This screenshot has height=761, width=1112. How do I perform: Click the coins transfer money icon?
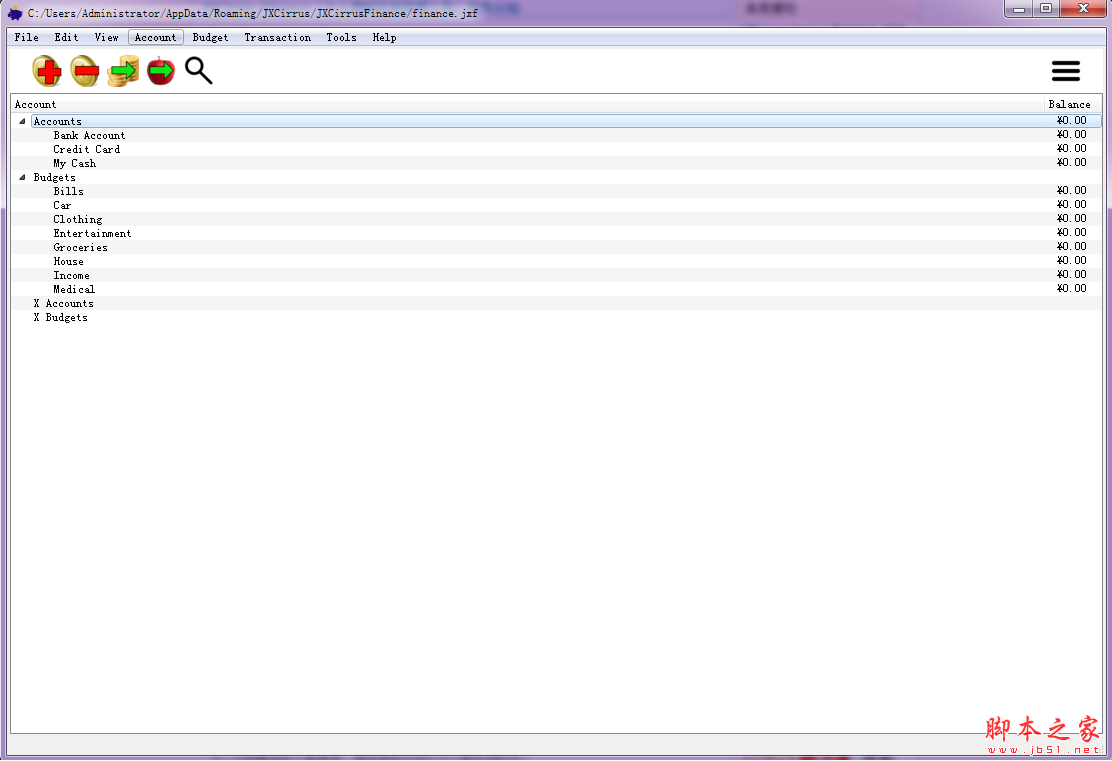click(123, 71)
